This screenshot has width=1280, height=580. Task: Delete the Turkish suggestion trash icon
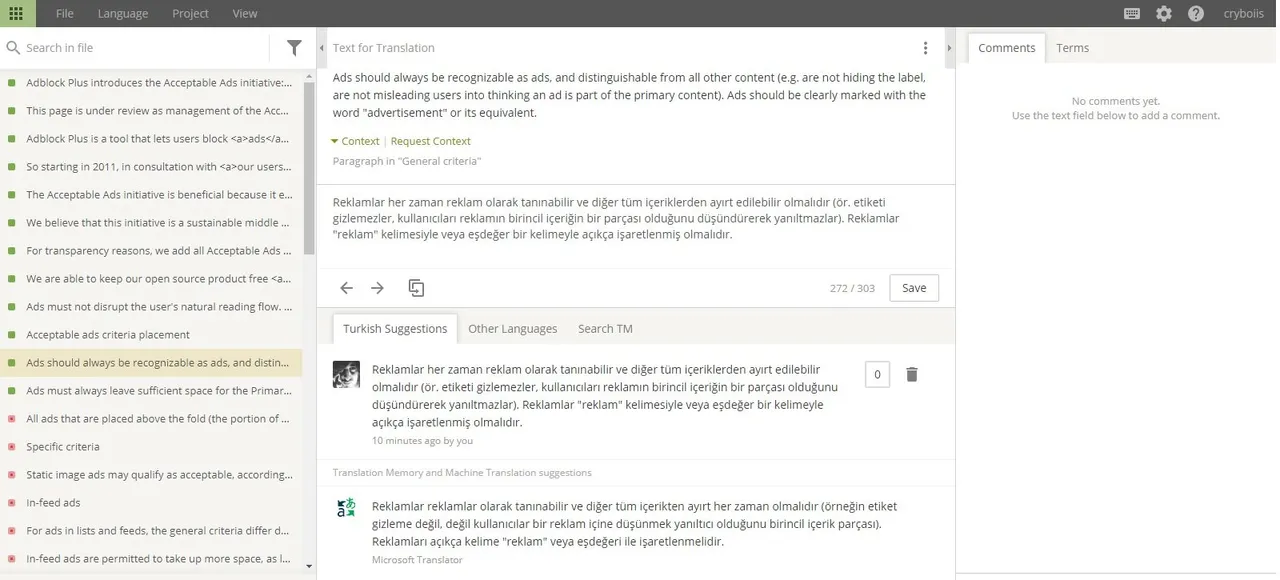click(x=912, y=374)
